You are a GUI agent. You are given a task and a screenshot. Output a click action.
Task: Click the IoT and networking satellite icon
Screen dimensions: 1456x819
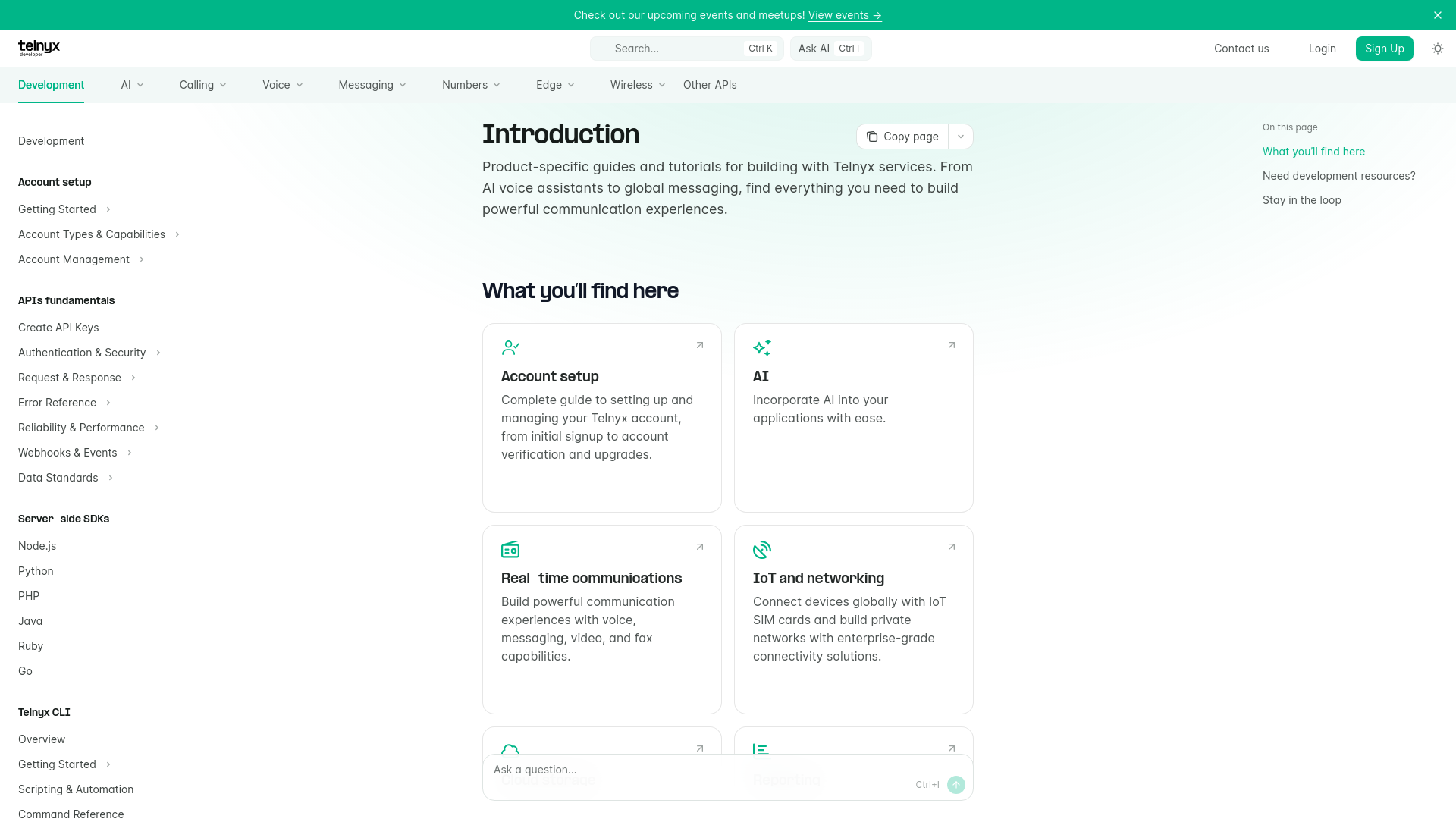(762, 550)
